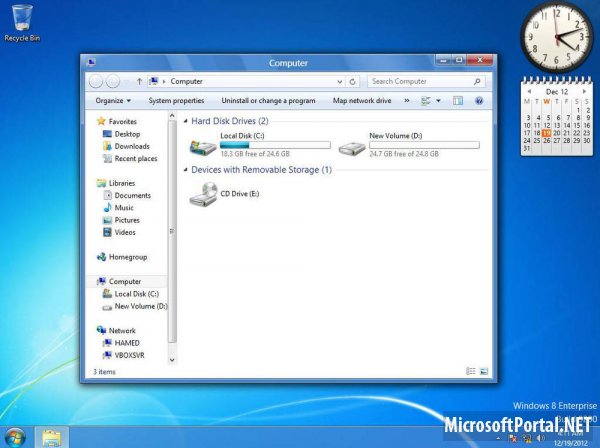
Task: Select the CD Drive (E:) icon
Action: coord(203,194)
